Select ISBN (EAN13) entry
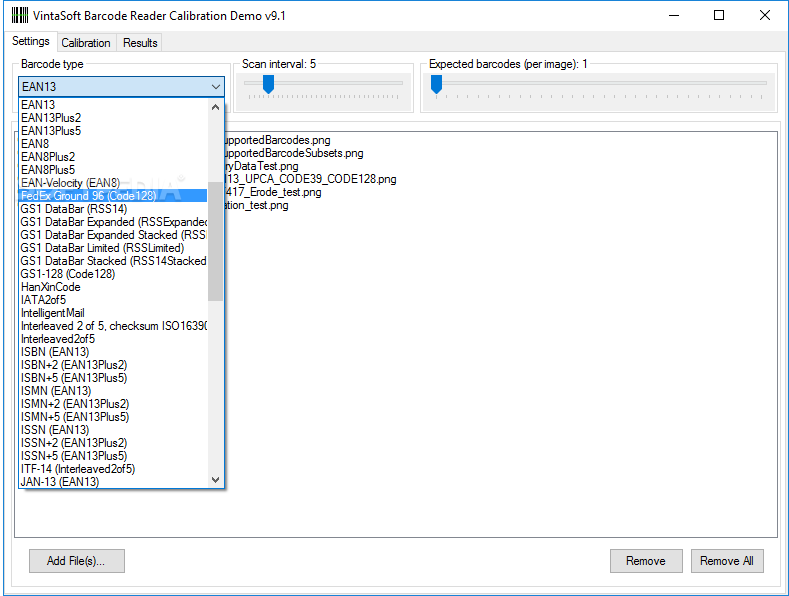 [x=113, y=352]
